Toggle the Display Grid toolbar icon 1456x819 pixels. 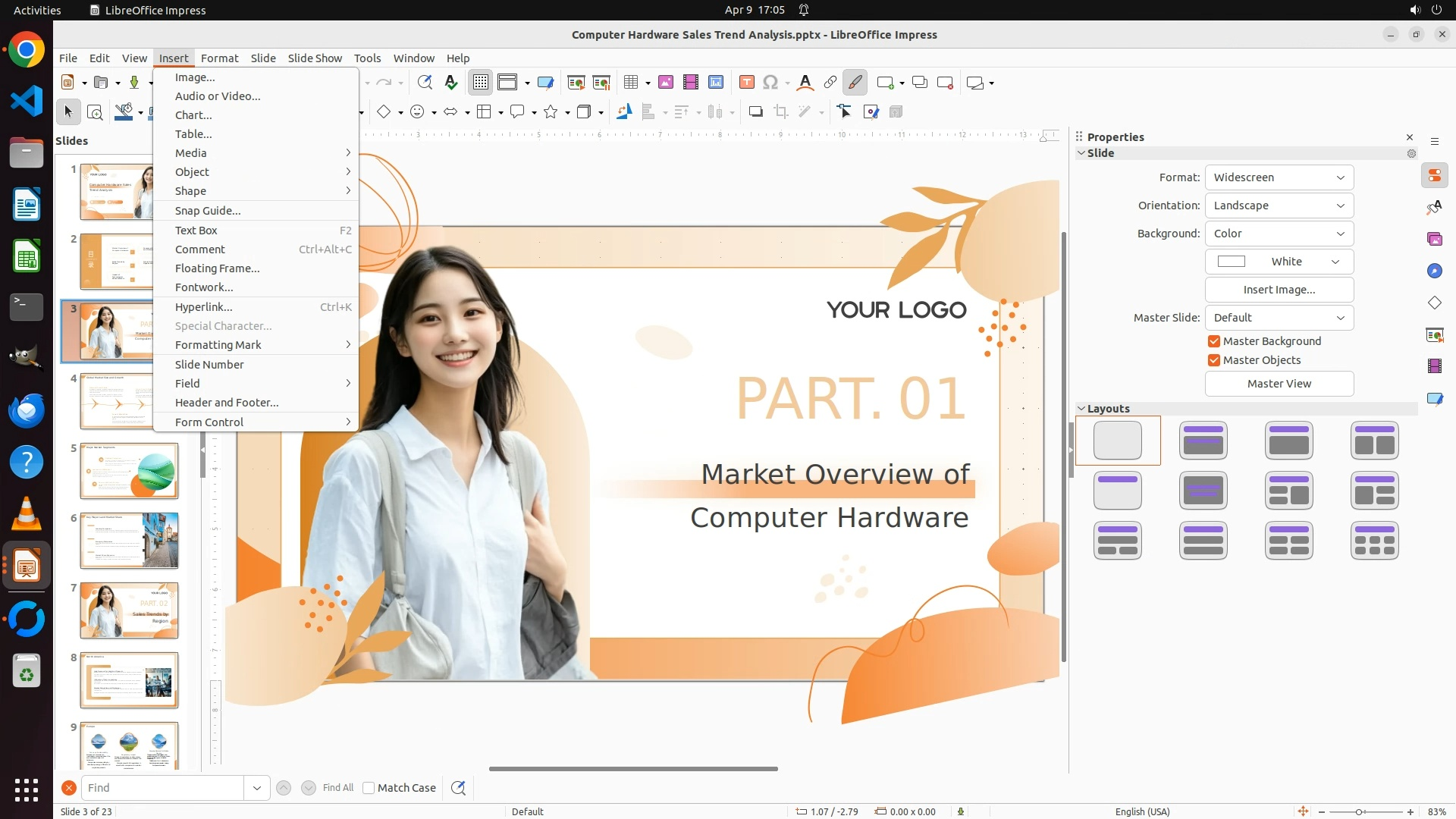[481, 83]
